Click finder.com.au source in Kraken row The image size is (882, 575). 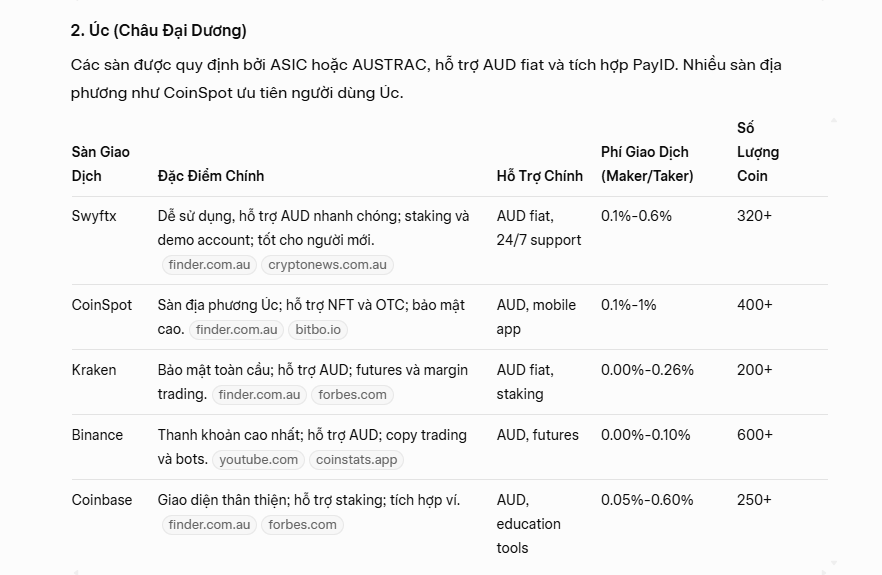point(259,395)
